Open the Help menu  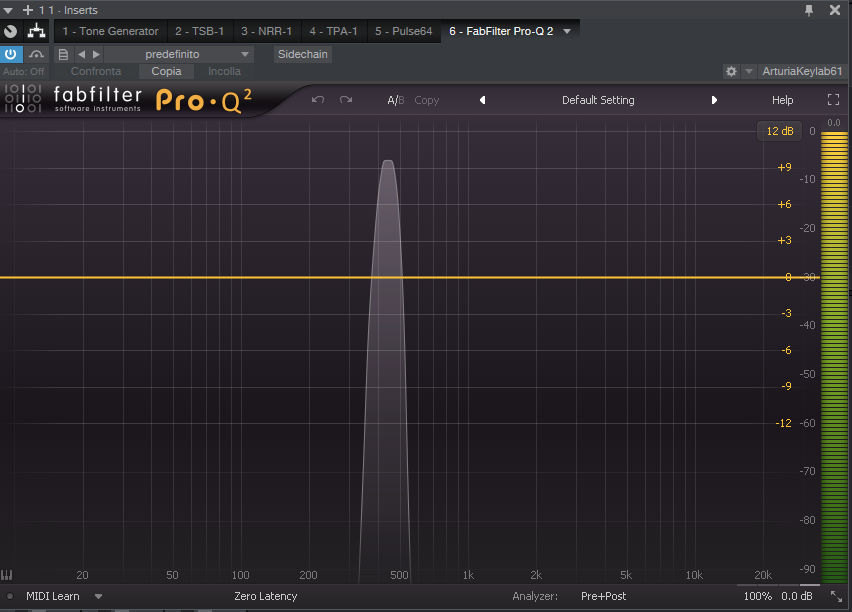coord(782,100)
